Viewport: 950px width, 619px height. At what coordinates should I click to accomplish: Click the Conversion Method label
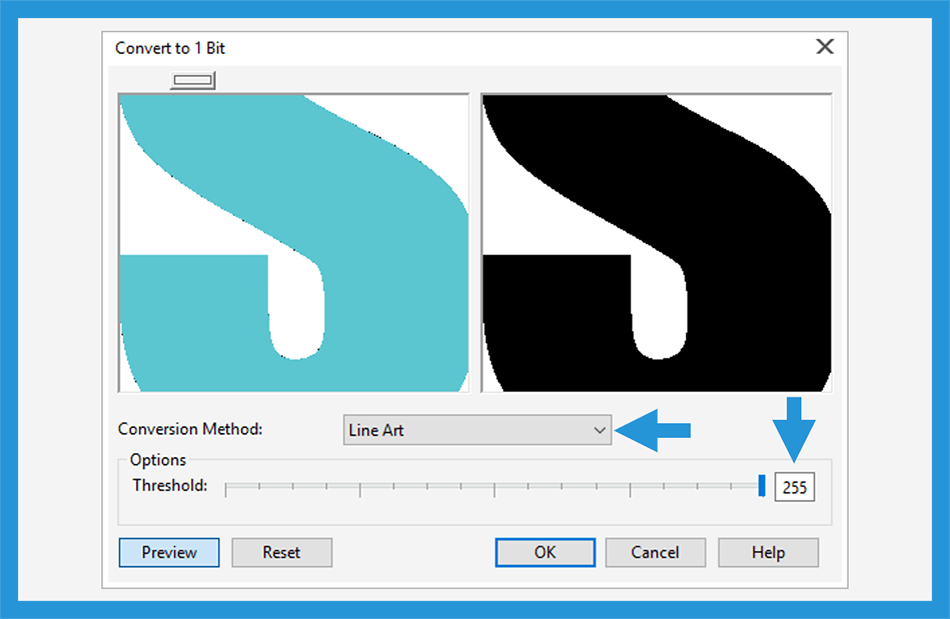tap(190, 429)
